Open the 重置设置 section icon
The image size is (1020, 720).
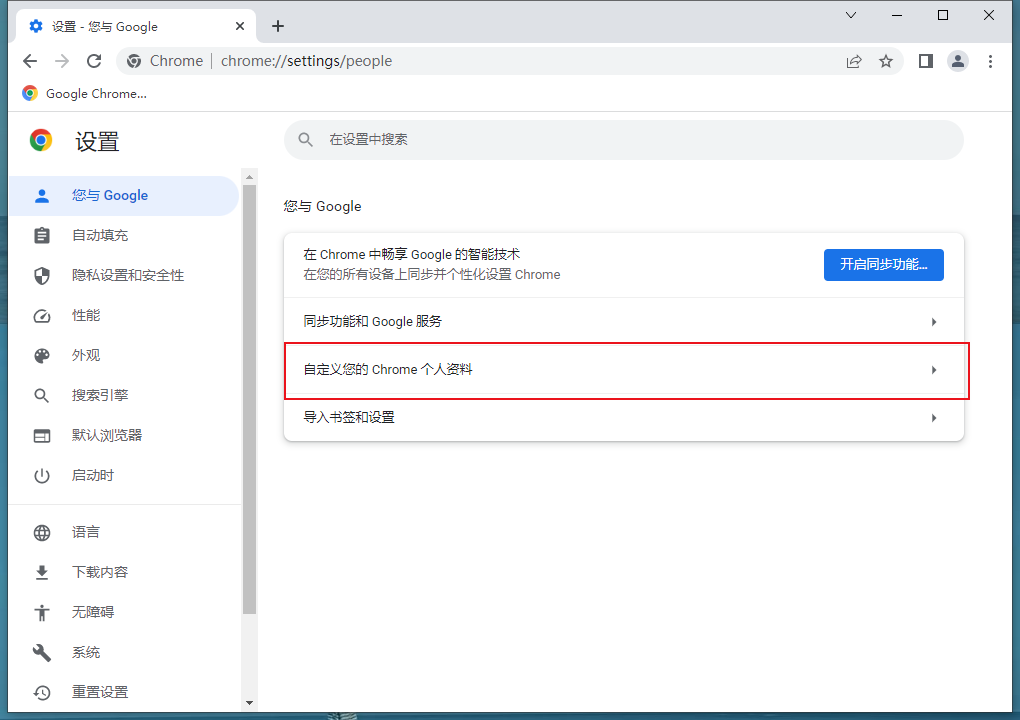click(x=41, y=692)
